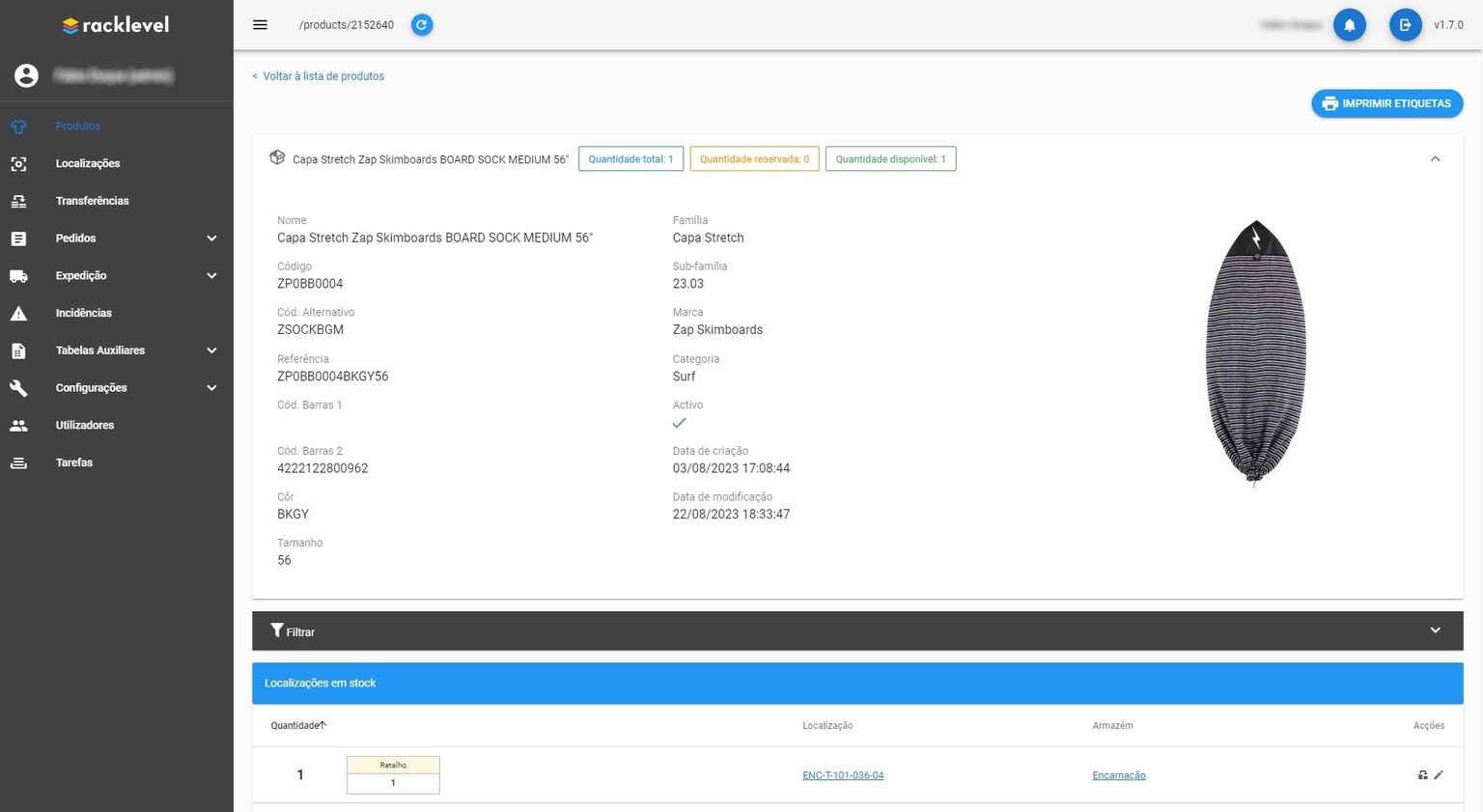
Task: Click the Incidências warning triangle icon
Action: click(x=18, y=313)
